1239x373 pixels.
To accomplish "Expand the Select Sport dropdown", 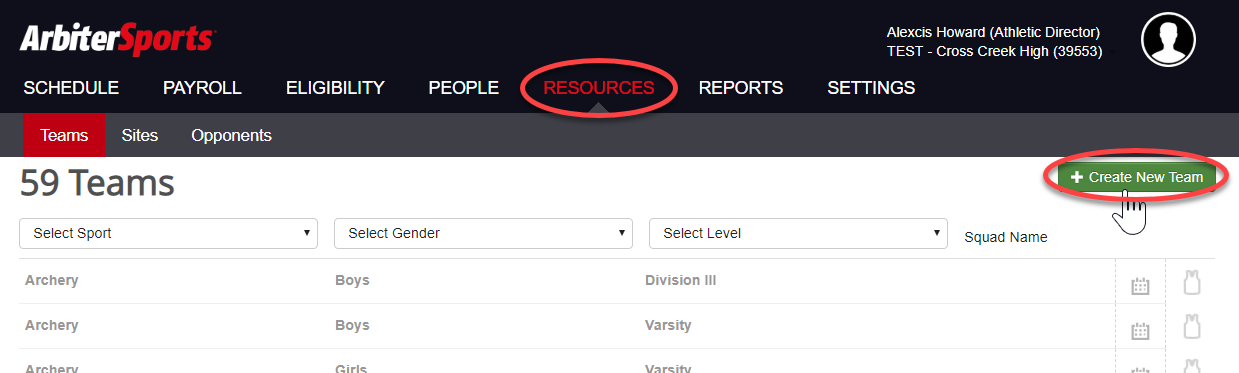I will click(168, 233).
